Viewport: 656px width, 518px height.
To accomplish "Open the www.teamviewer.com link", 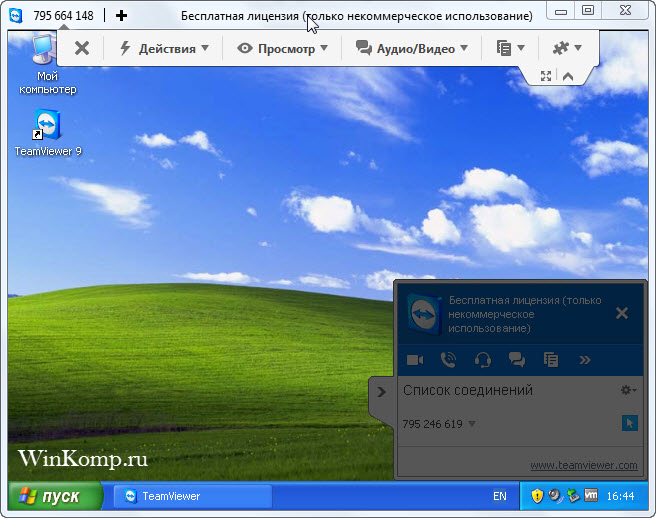I will coord(584,465).
